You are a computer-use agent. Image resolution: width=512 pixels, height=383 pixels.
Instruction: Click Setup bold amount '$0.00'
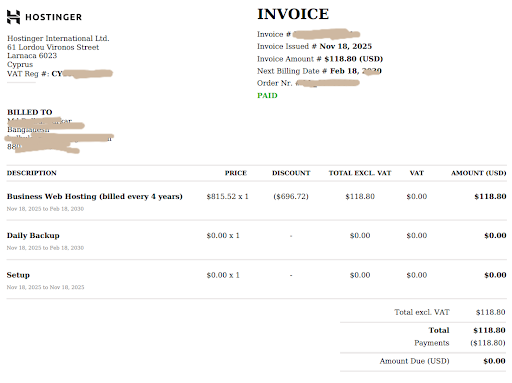[495, 275]
